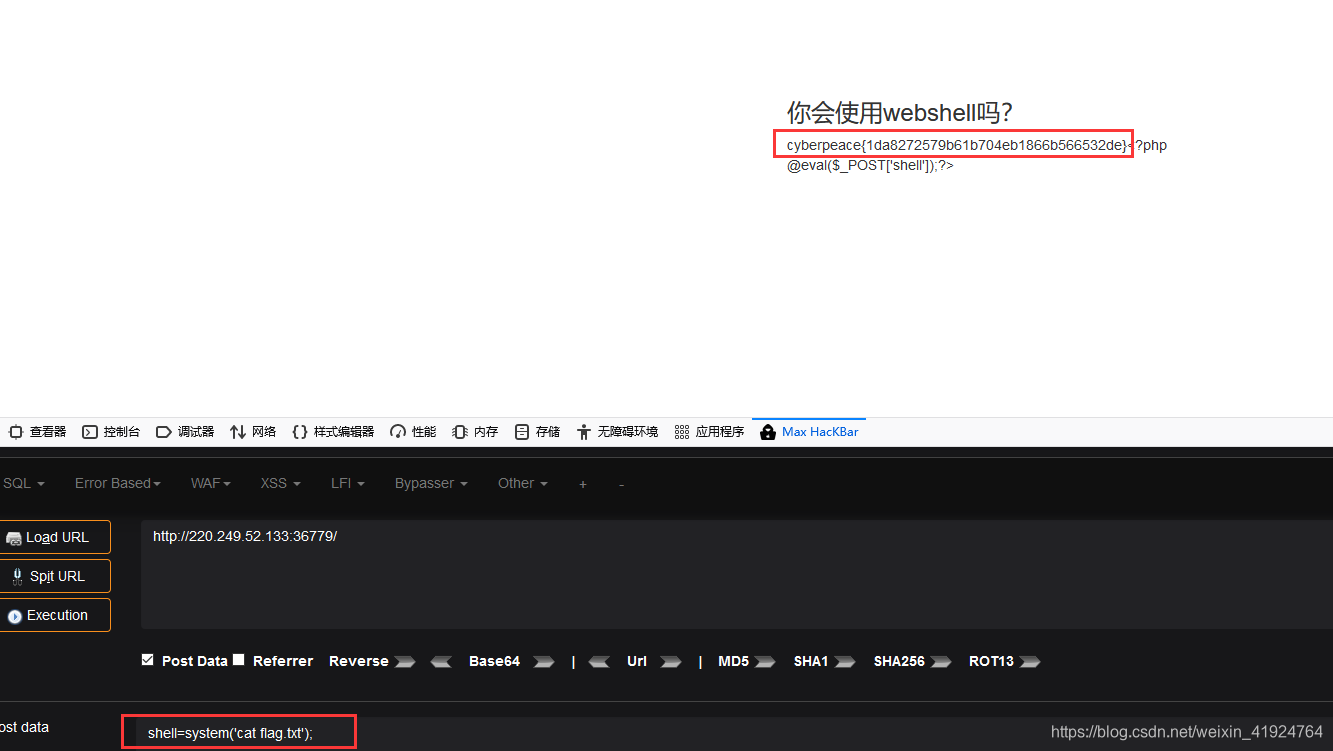Viewport: 1333px width, 751px height.
Task: Expand the LFI dropdown menu
Action: [348, 483]
